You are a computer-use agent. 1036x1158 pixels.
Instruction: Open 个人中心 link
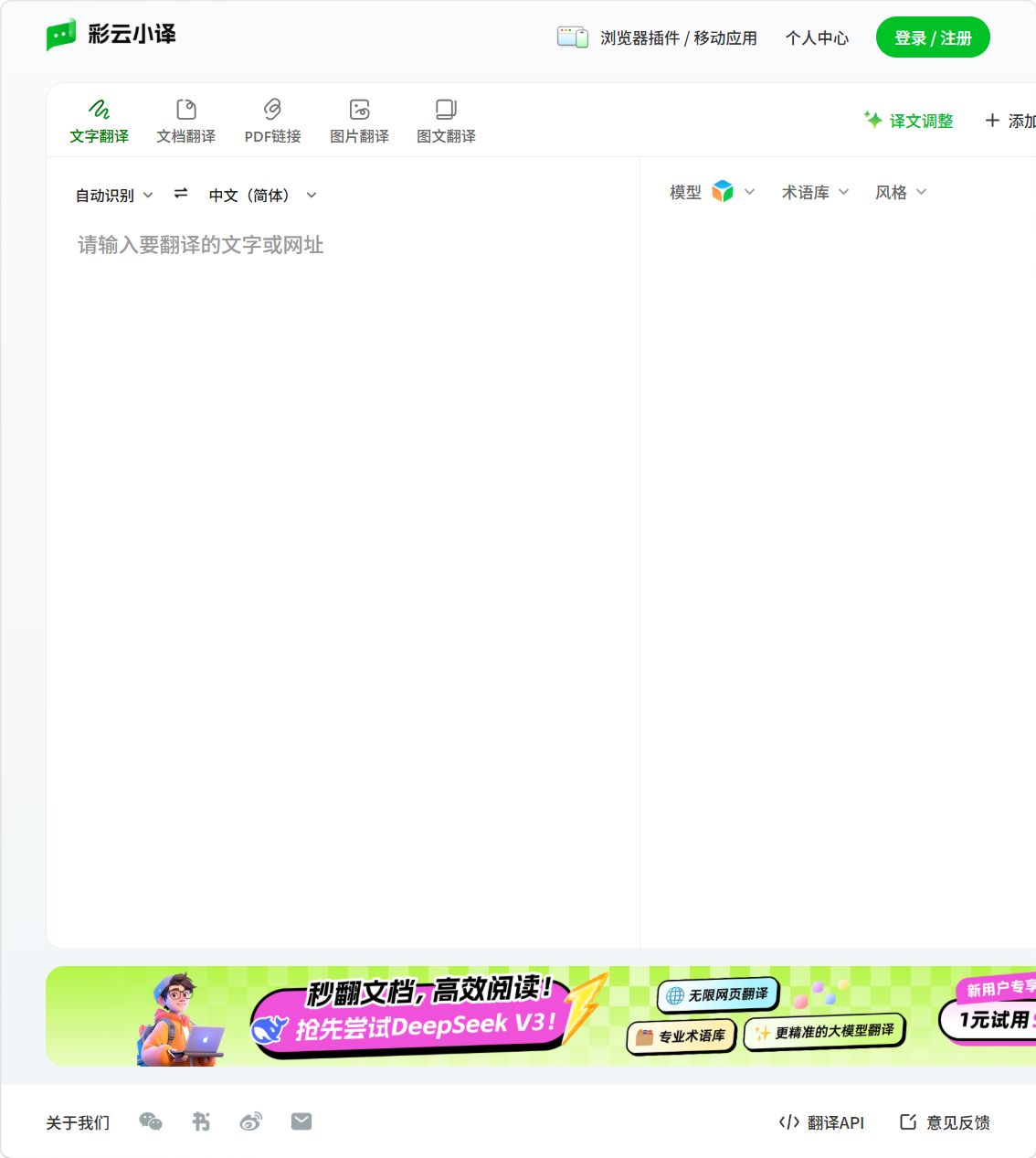coord(817,37)
